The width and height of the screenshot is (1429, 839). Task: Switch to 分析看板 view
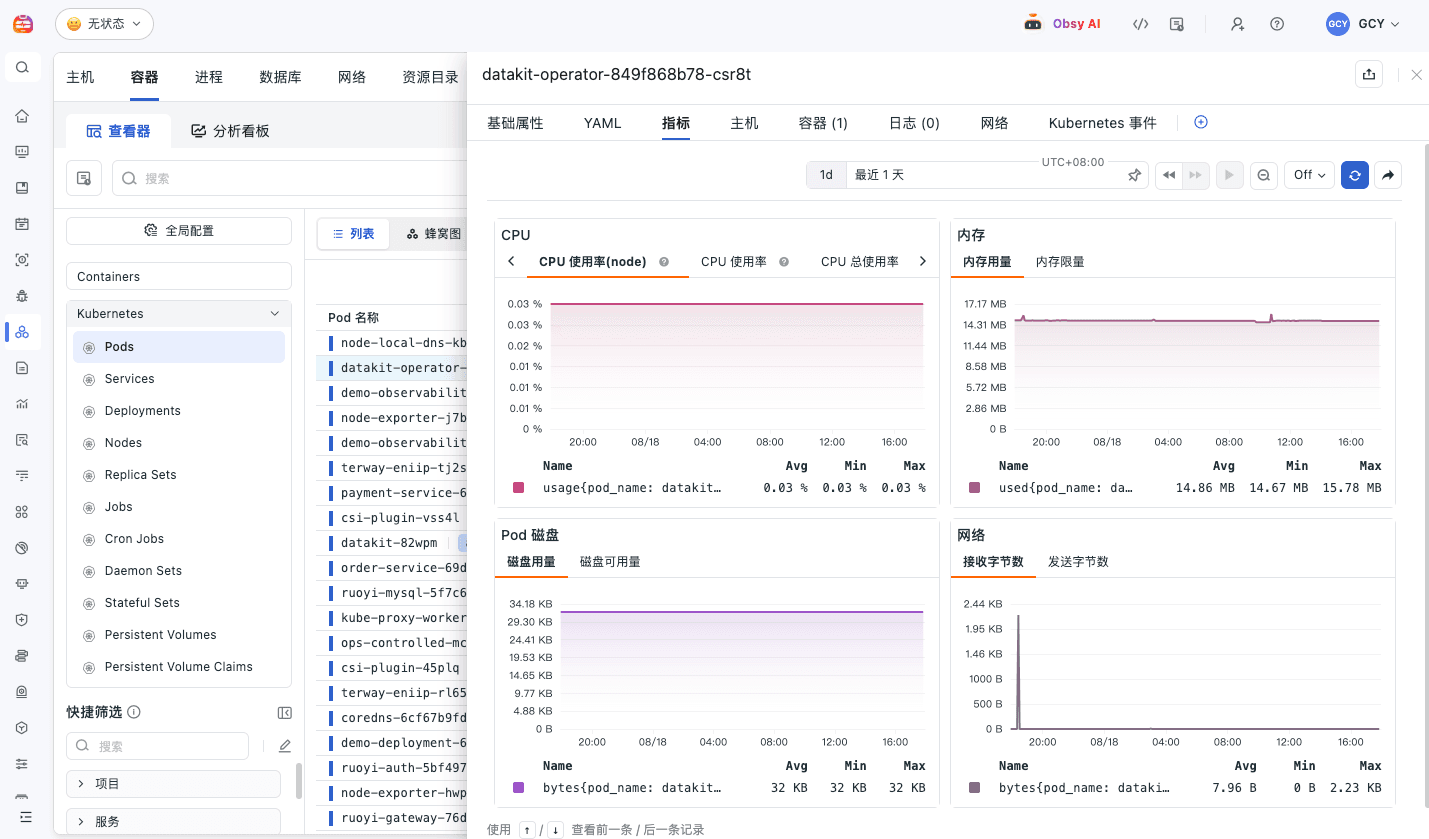point(230,131)
